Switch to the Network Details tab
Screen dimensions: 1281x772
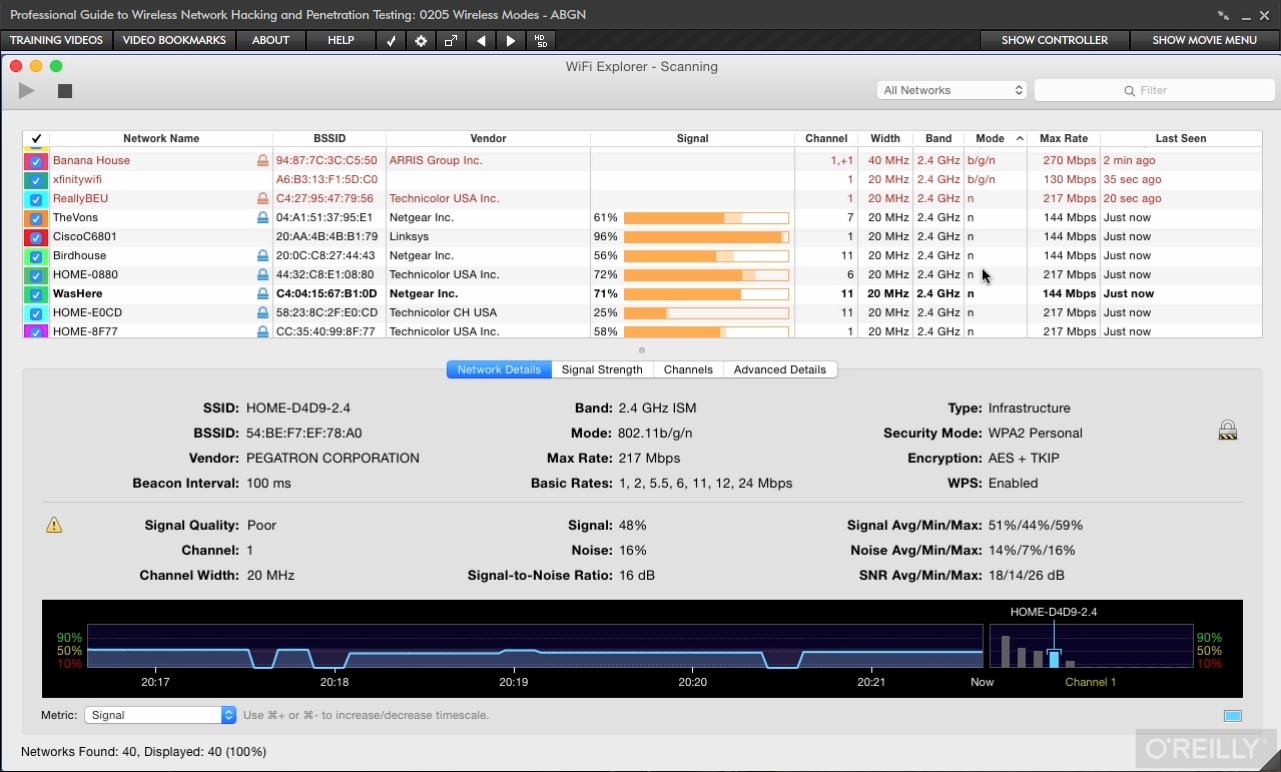499,369
